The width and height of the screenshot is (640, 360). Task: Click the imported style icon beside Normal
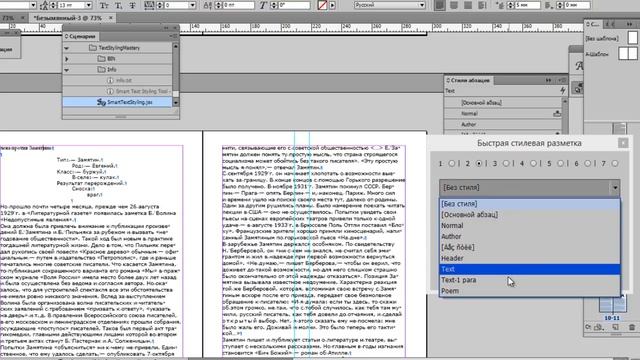pyautogui.click(x=557, y=114)
